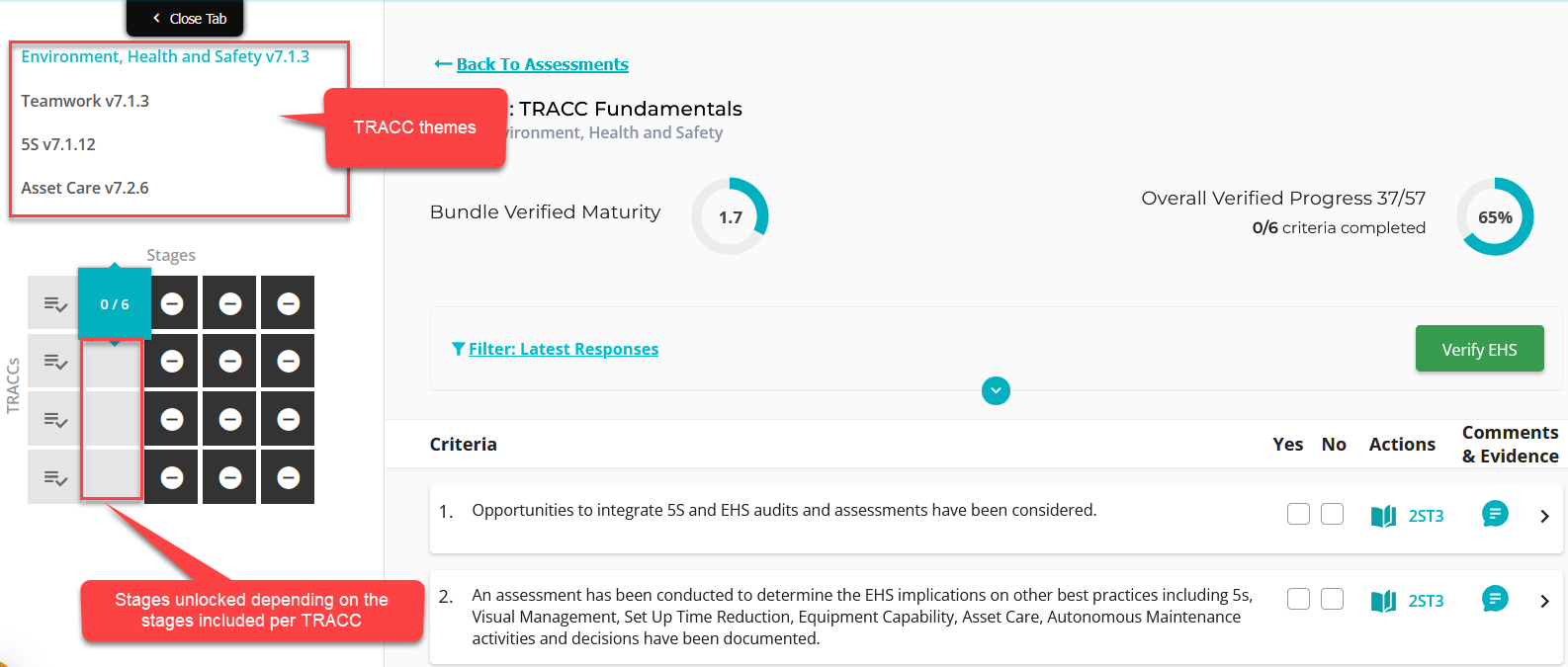The image size is (1568, 667).
Task: Open comments icon for criterion 2
Action: coord(1495,599)
